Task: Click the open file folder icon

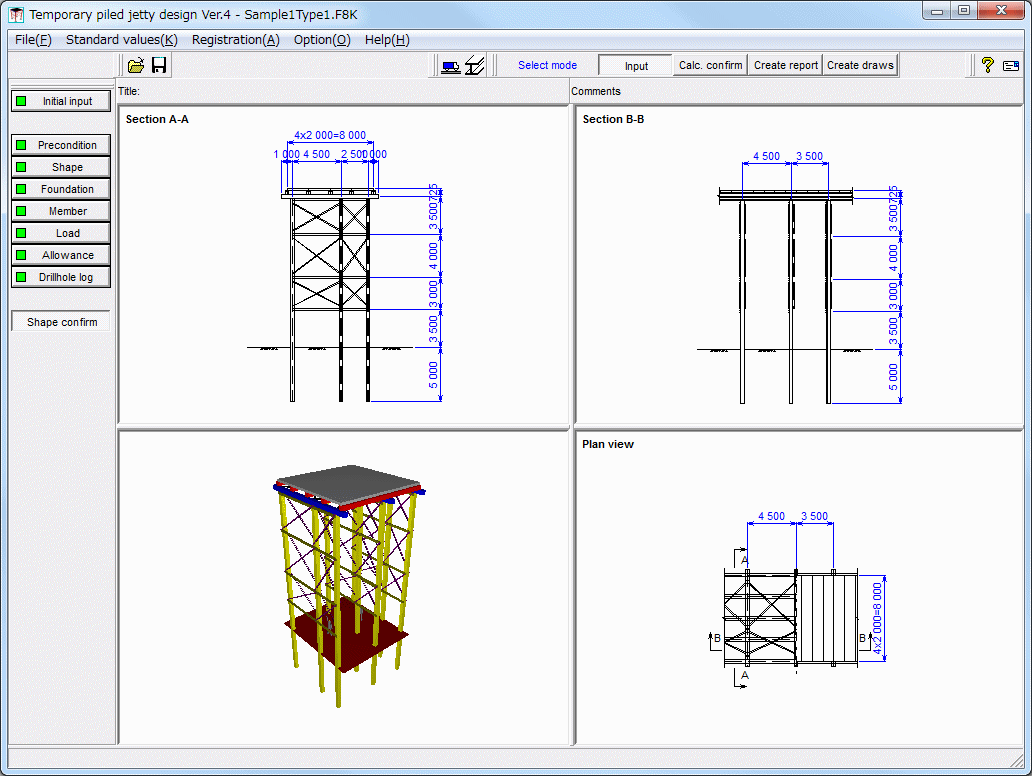Action: pyautogui.click(x=136, y=65)
